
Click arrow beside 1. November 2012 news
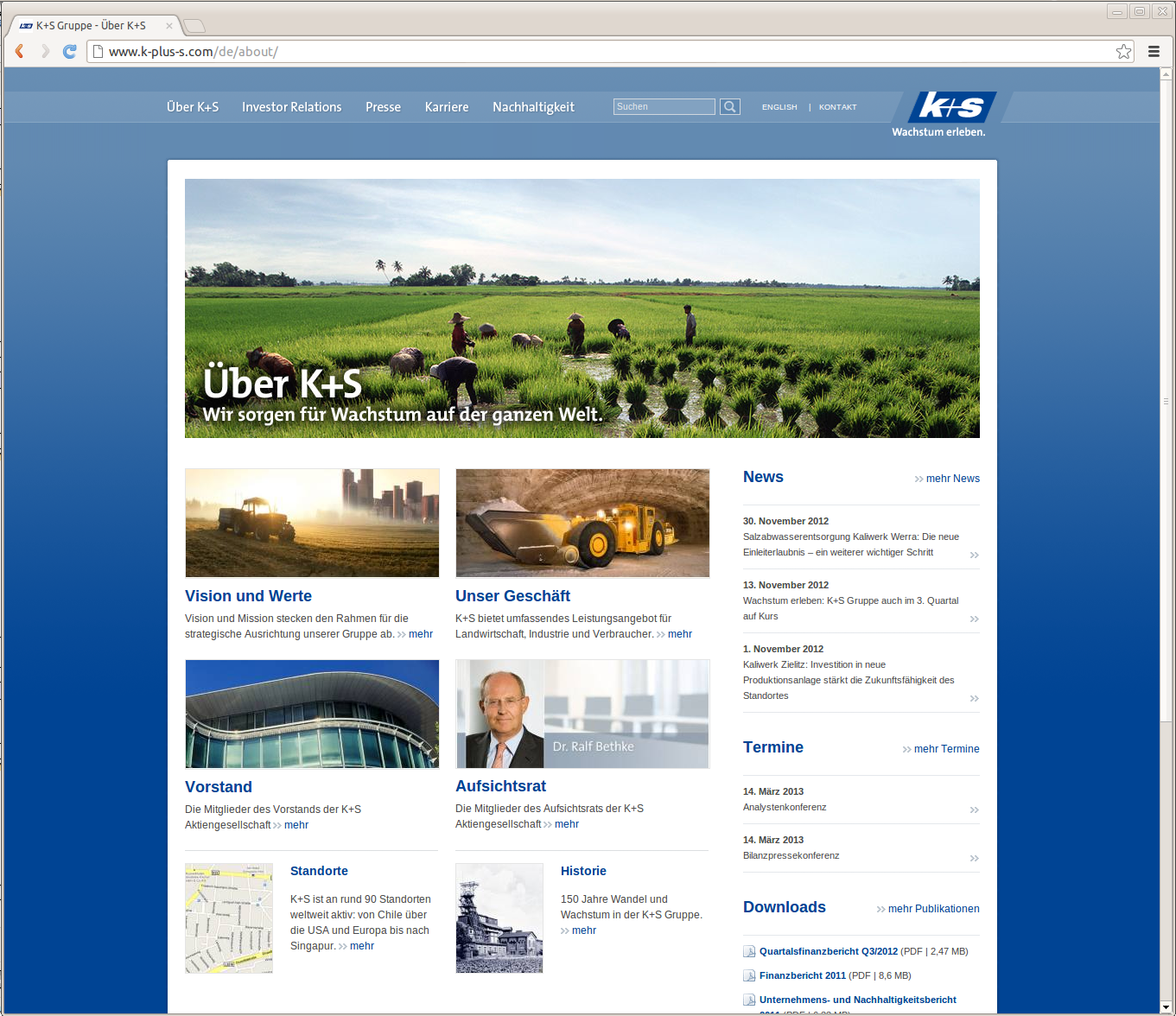pos(974,699)
